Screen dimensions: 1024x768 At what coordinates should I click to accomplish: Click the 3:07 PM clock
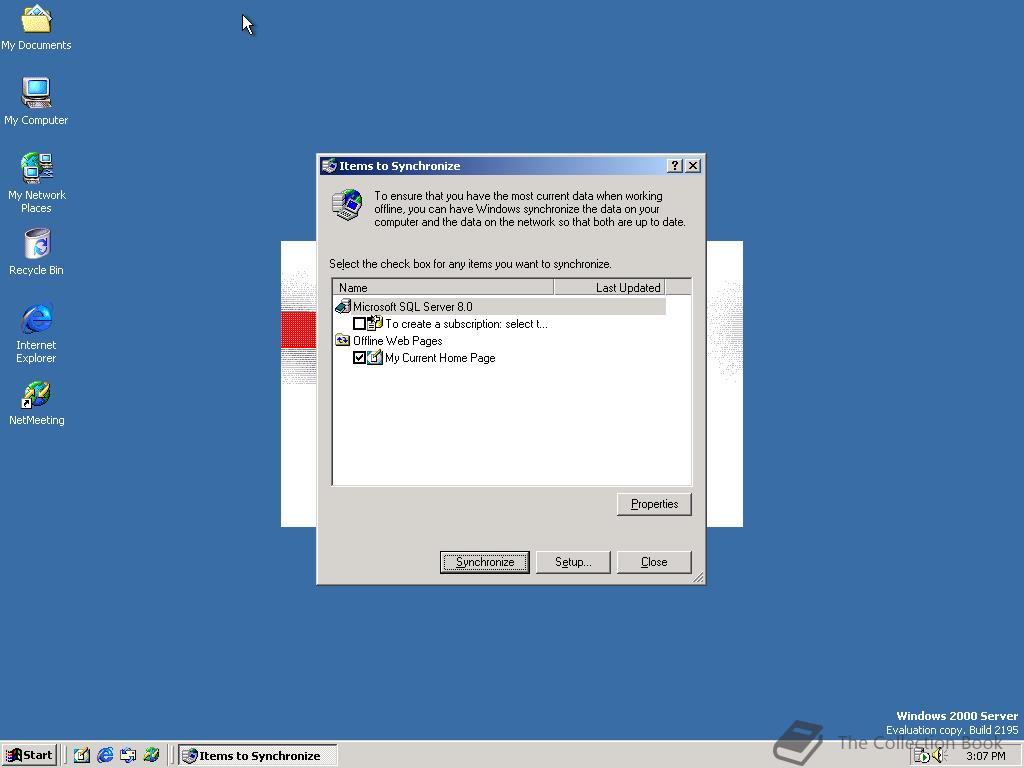click(x=985, y=756)
